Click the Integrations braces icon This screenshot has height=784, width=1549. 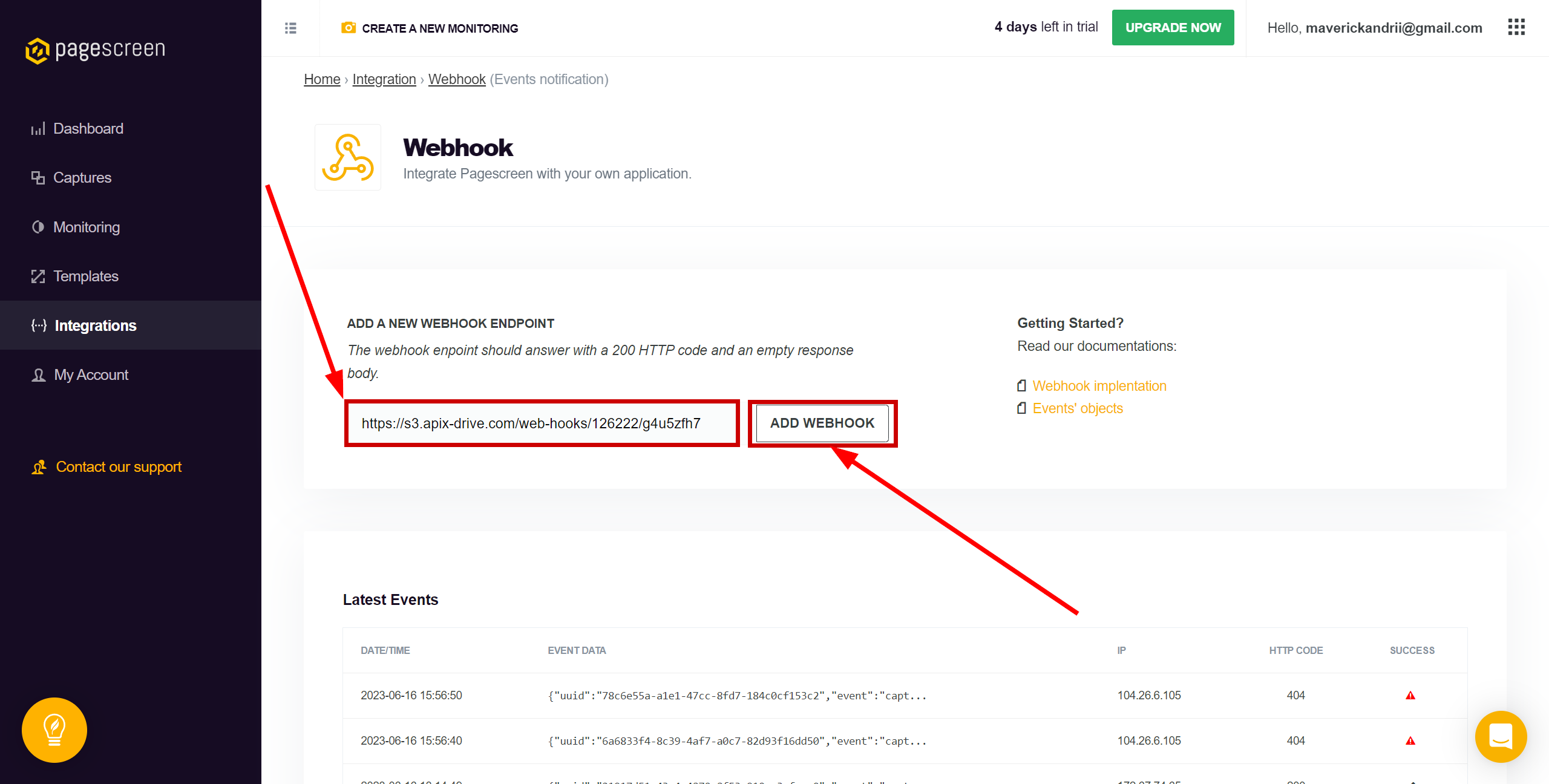[x=39, y=325]
